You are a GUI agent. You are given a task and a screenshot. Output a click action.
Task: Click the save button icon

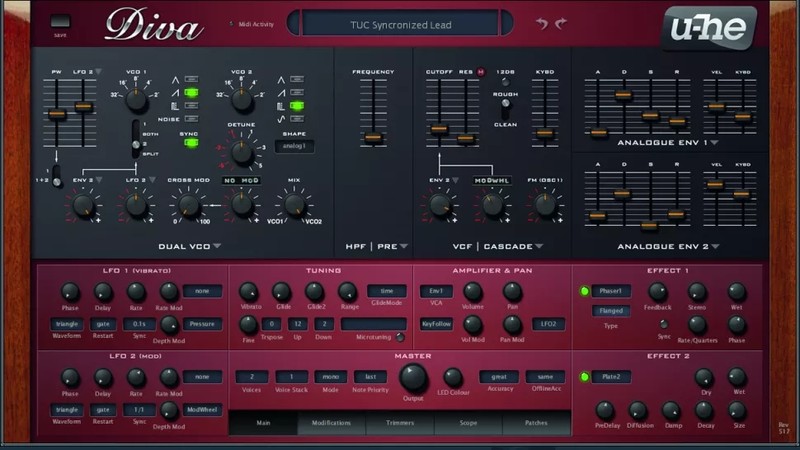[60, 21]
